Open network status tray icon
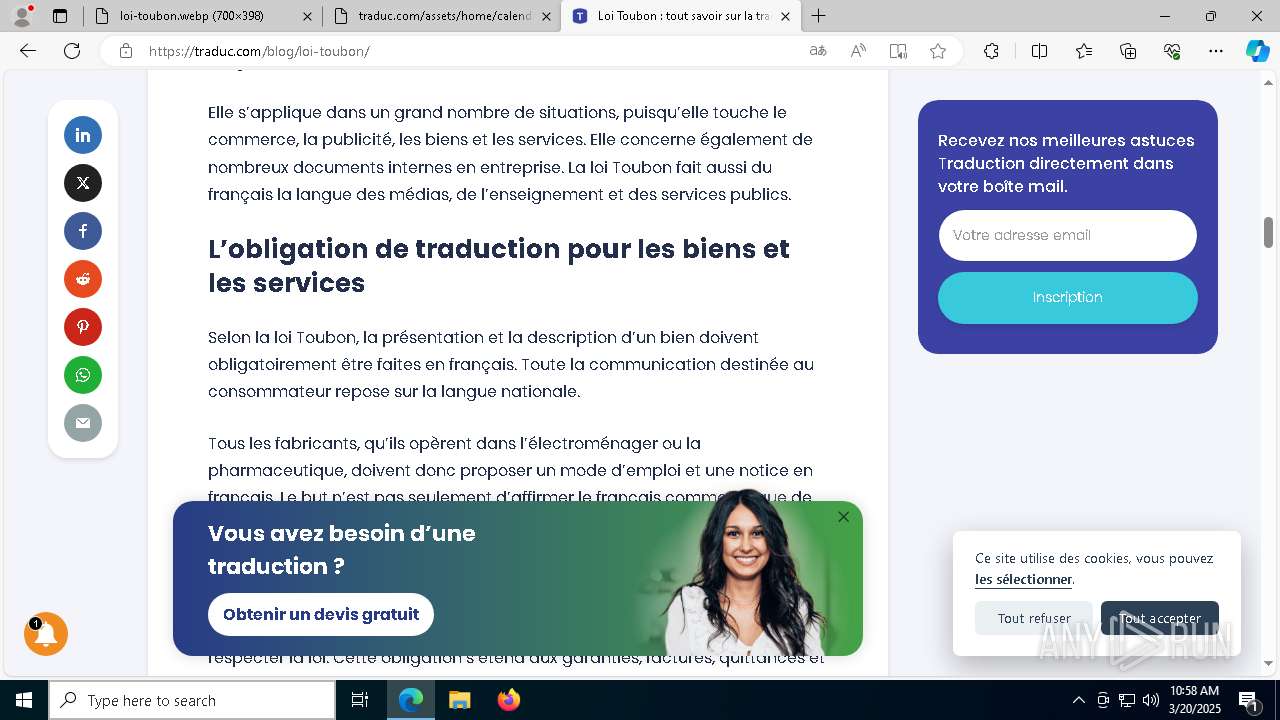This screenshot has width=1280, height=720. pos(1127,700)
